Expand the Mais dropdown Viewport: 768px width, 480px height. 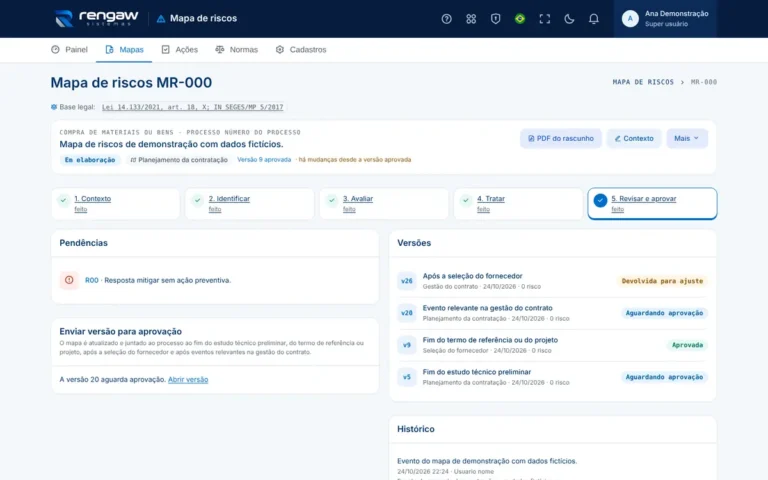click(687, 139)
